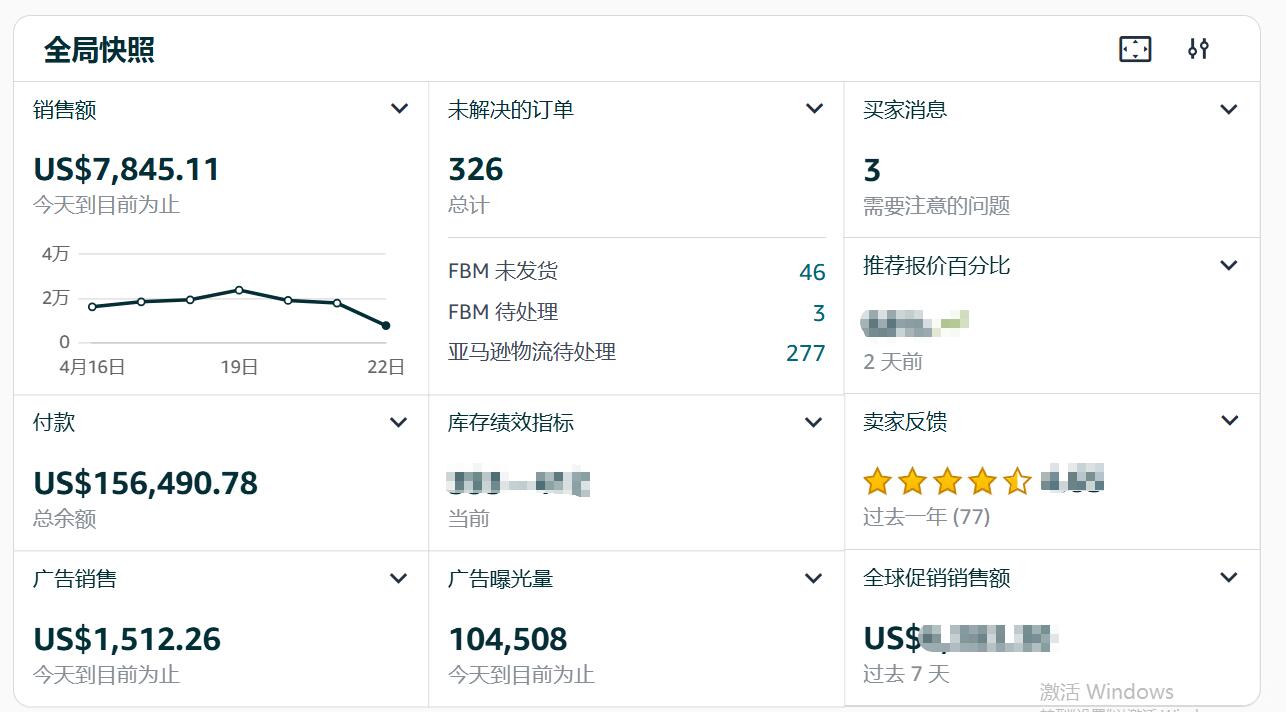This screenshot has width=1286, height=712.
Task: Open the 买家消息 card dropdown arrow
Action: click(x=1229, y=109)
